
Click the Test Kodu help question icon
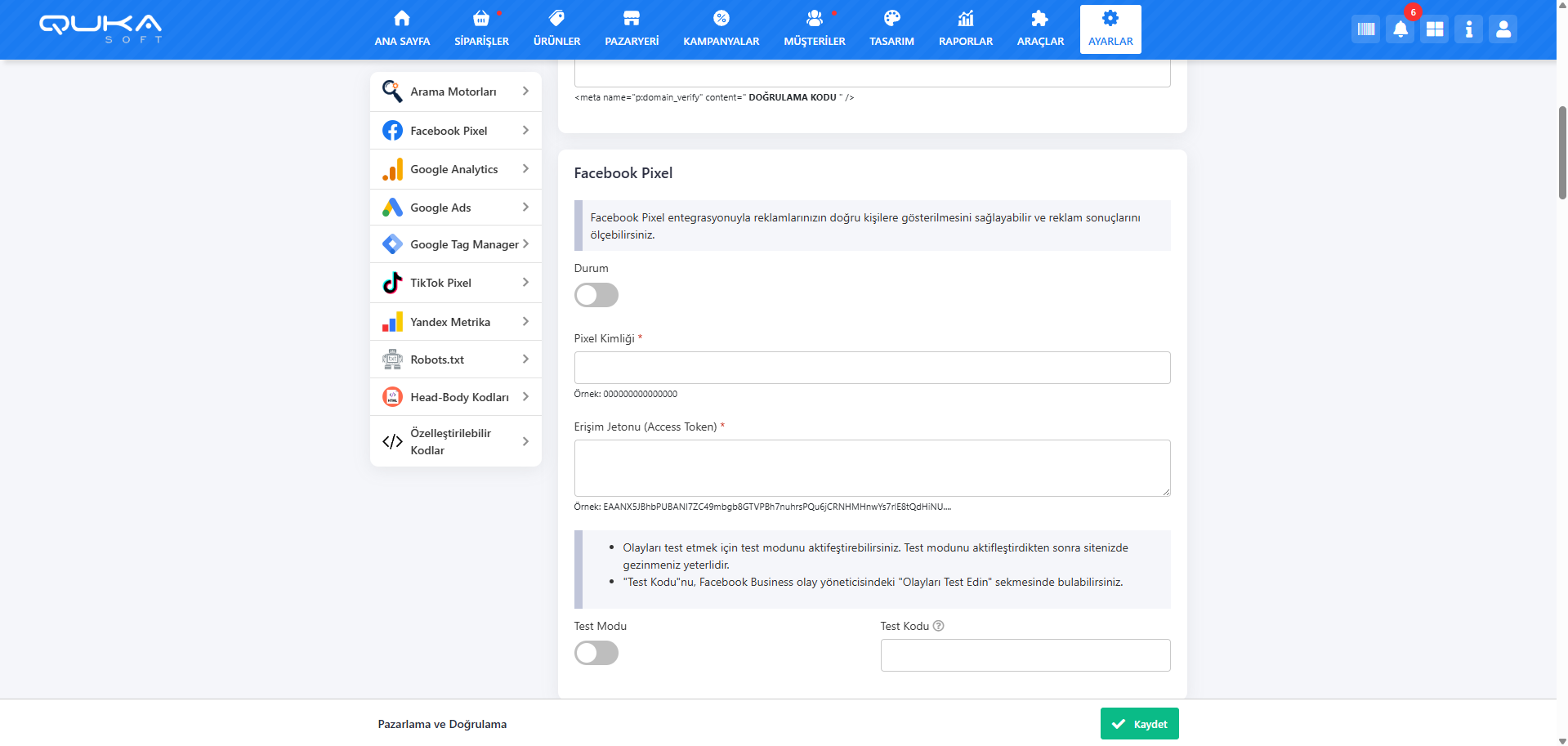click(x=938, y=626)
